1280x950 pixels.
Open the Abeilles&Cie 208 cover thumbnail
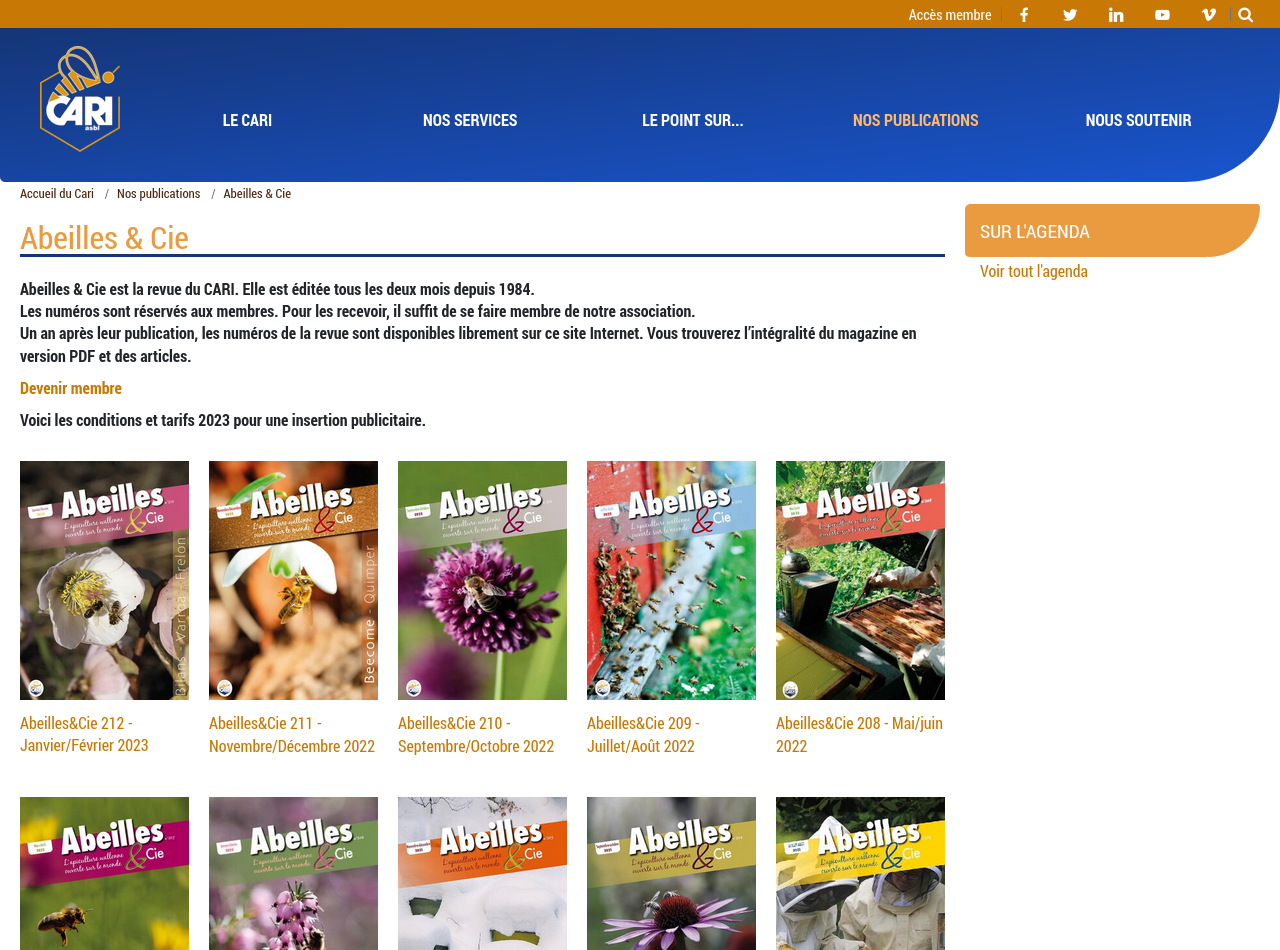pos(860,580)
